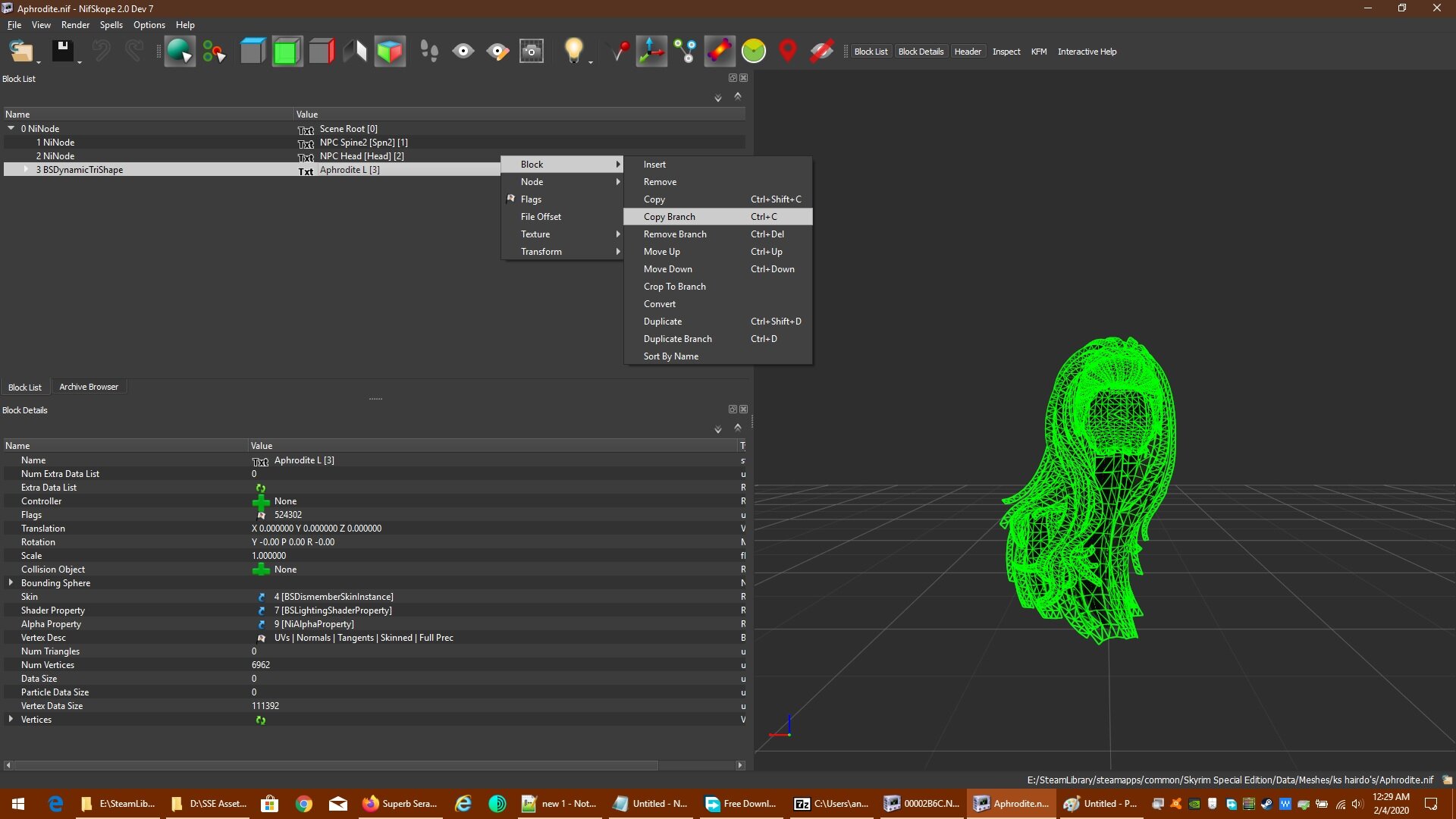This screenshot has width=1456, height=819.
Task: Switch to the Archive Browser tab
Action: click(x=89, y=387)
